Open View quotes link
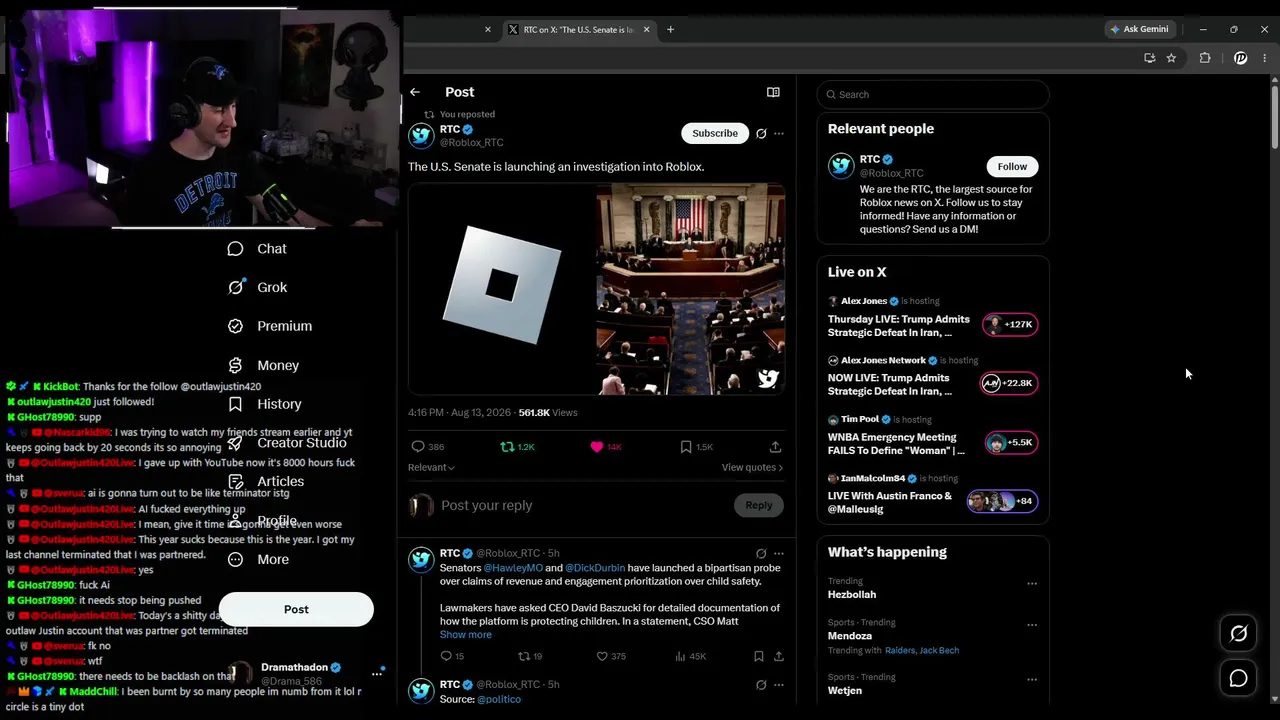This screenshot has height=720, width=1280. coord(752,467)
